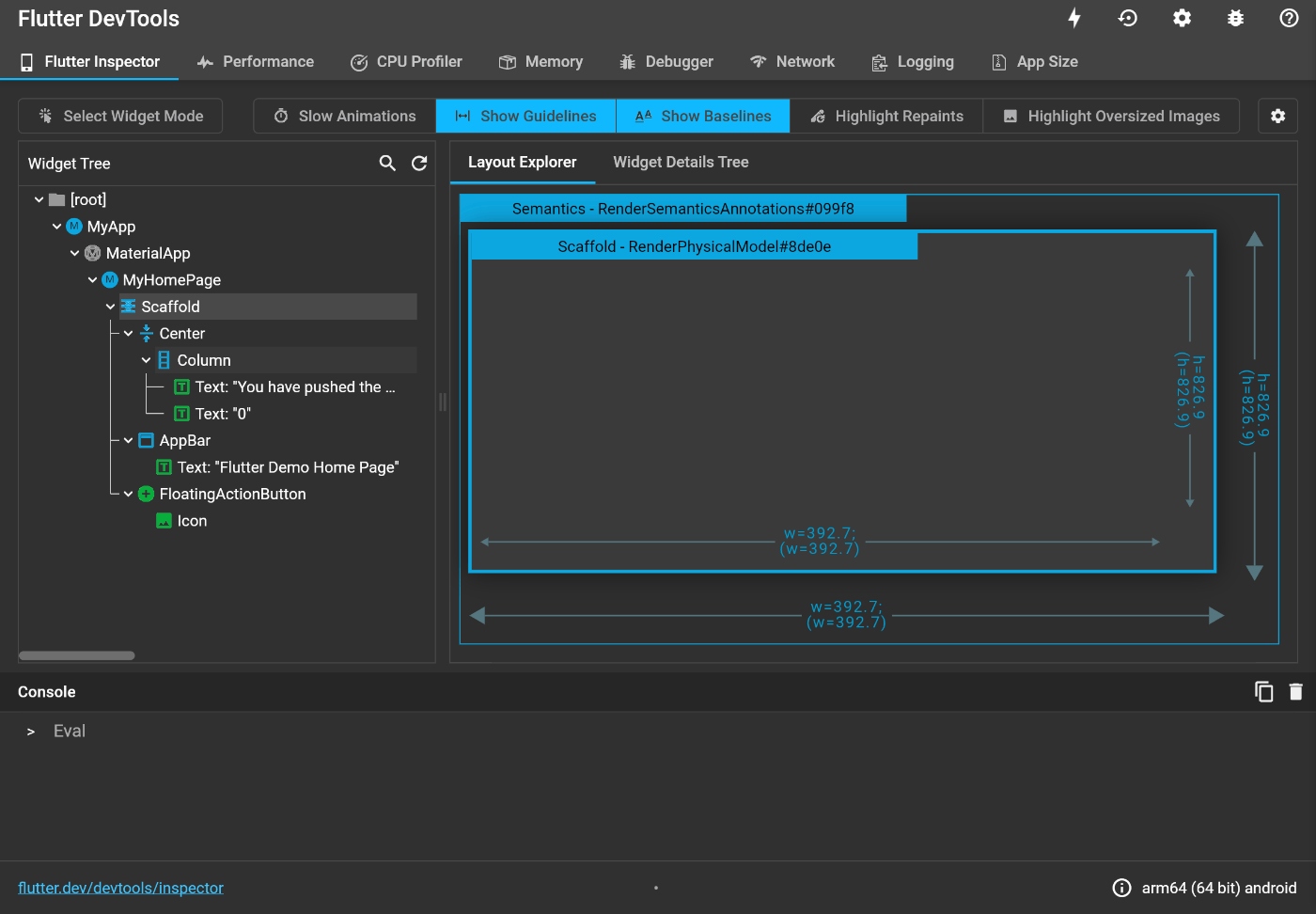
Task: Click the device info icon in status bar
Action: click(x=1121, y=888)
